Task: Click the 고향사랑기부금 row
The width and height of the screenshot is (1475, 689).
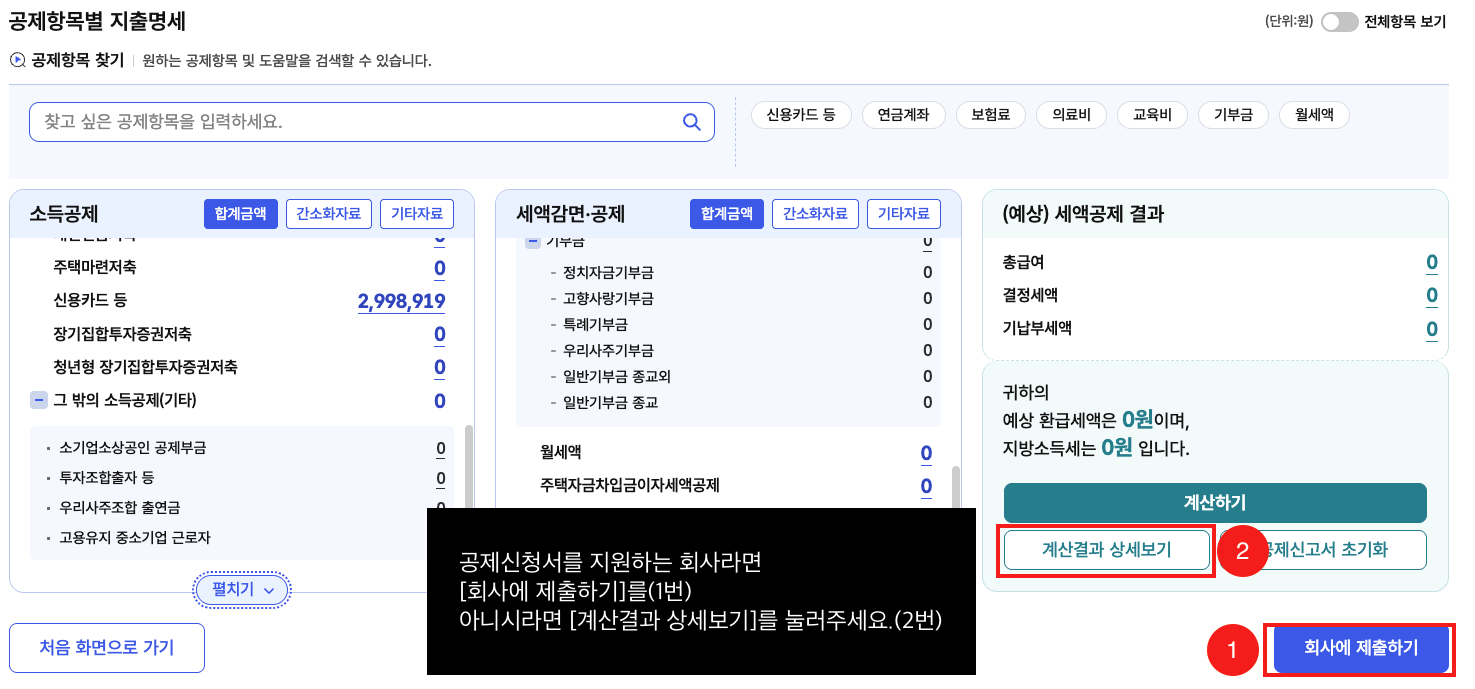Action: [x=739, y=298]
